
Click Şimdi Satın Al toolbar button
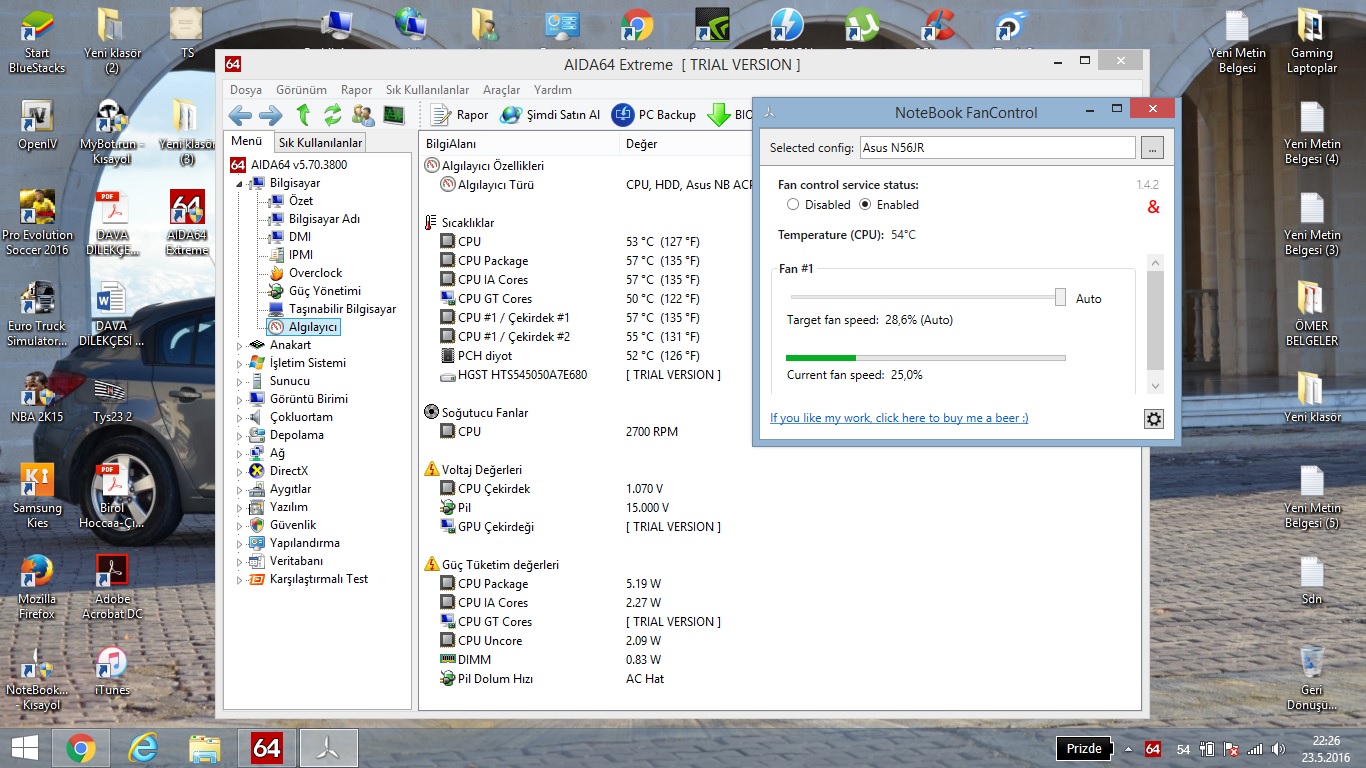550,115
